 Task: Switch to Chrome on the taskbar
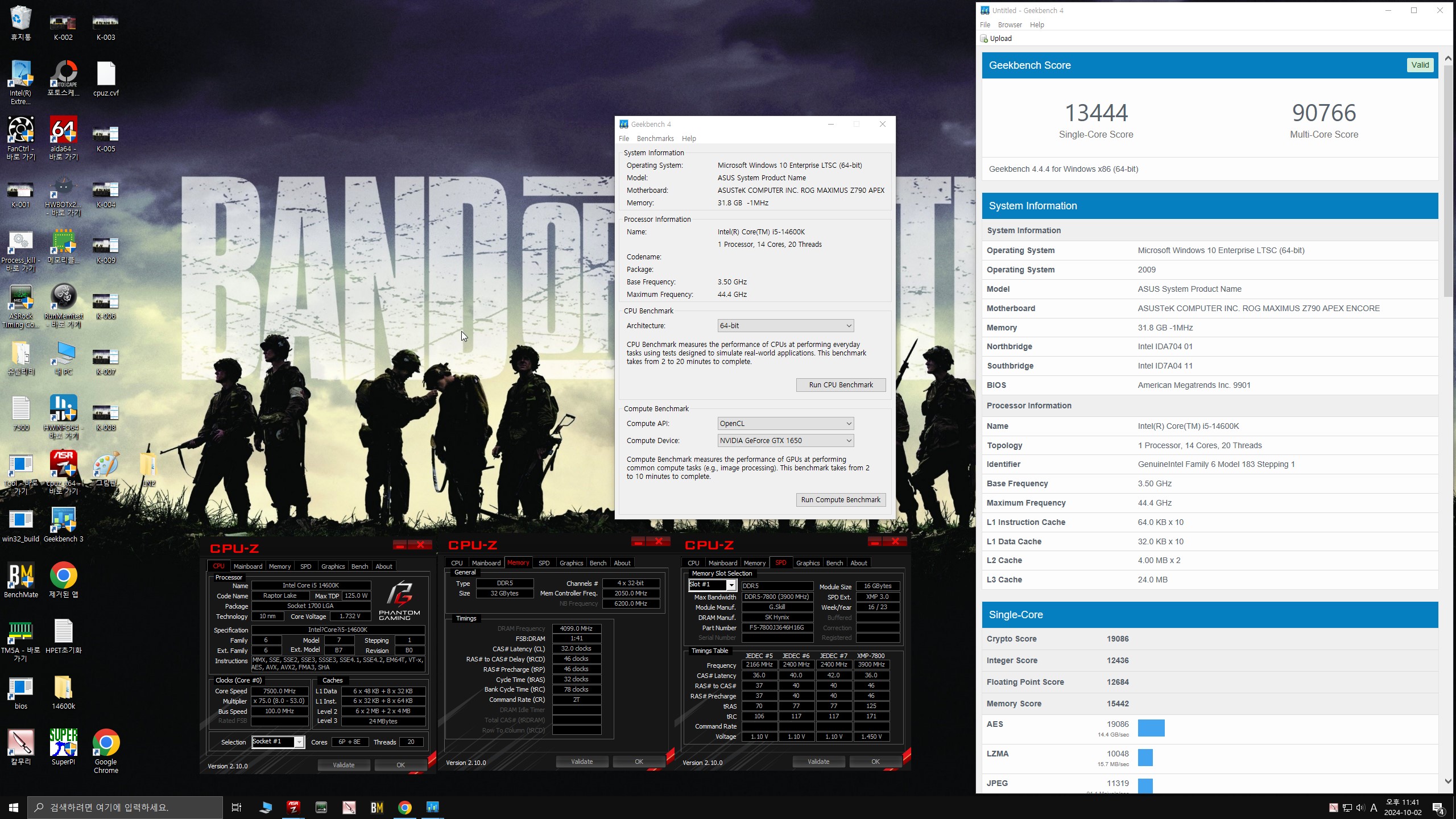405,807
